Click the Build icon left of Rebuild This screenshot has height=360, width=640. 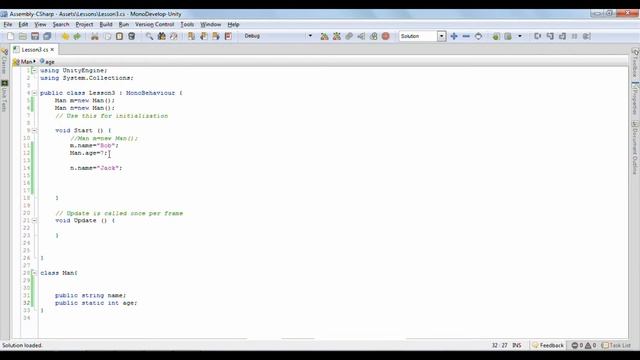324,36
